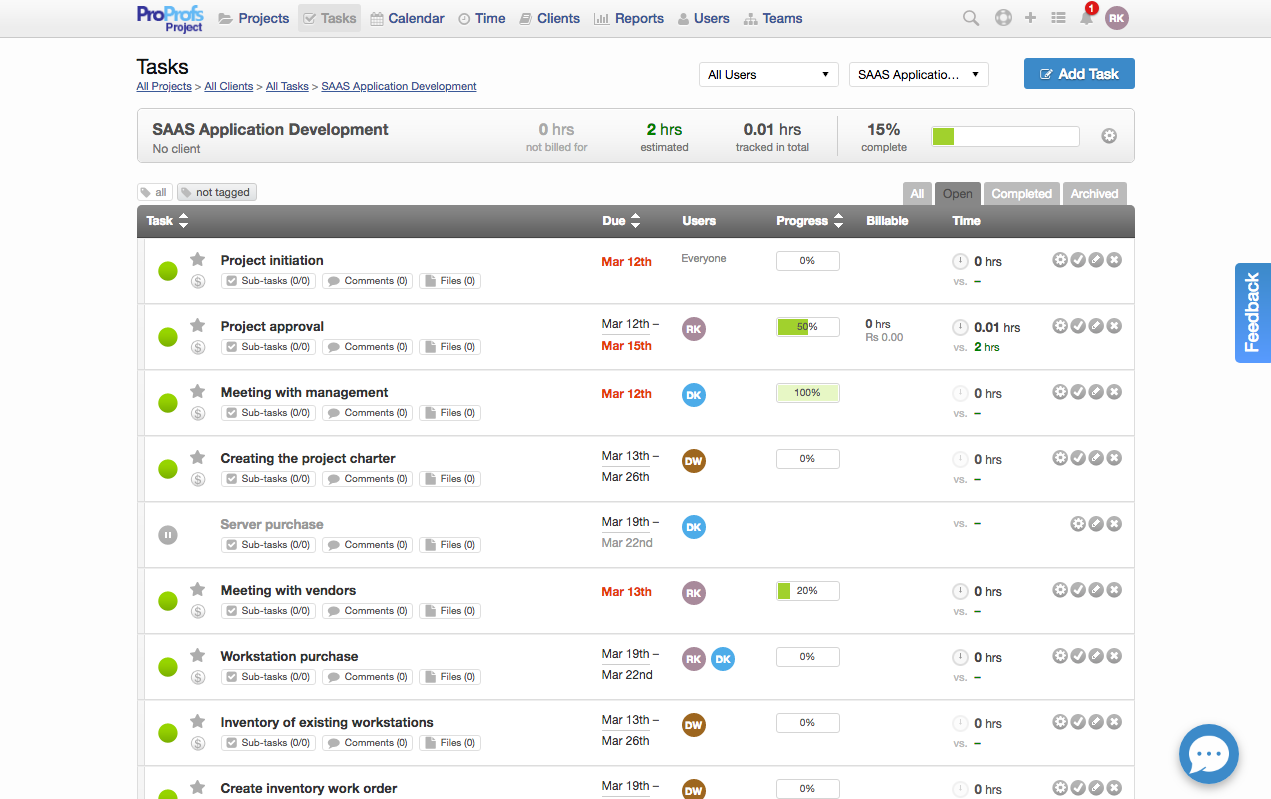Viewport: 1271px width, 799px height.
Task: Open the search magnifier in top bar
Action: point(970,18)
